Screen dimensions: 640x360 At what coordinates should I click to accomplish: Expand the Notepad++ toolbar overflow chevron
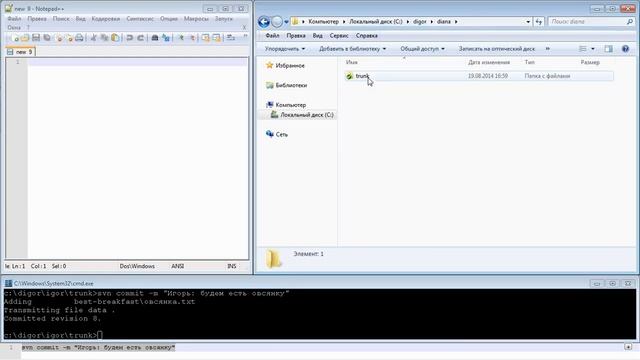[245, 36]
